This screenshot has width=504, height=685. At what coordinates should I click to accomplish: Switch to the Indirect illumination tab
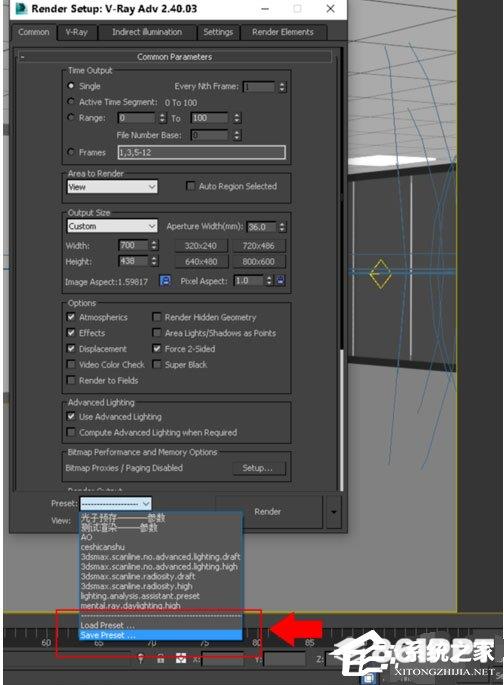coord(147,32)
